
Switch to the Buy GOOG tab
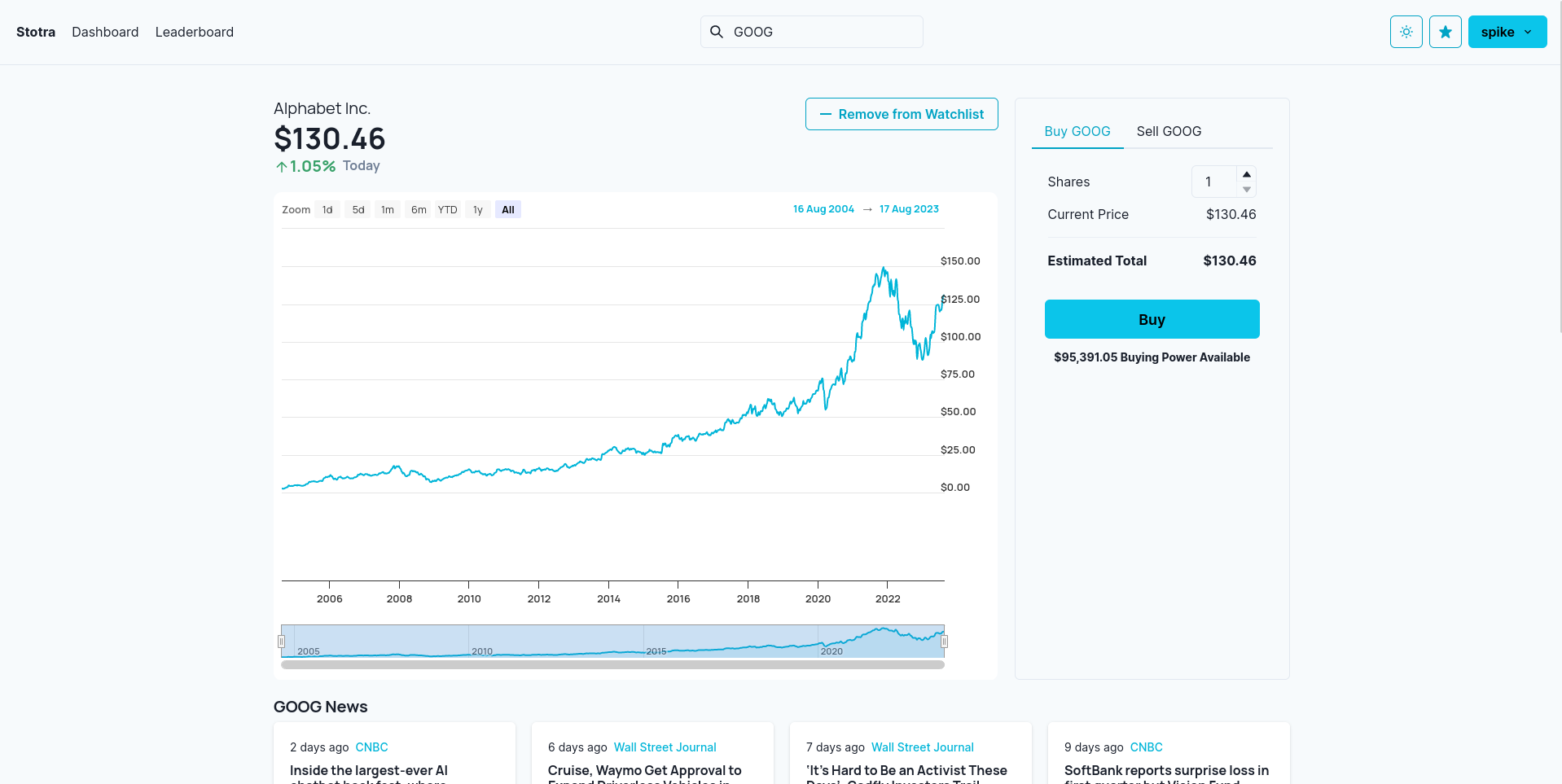click(1077, 131)
